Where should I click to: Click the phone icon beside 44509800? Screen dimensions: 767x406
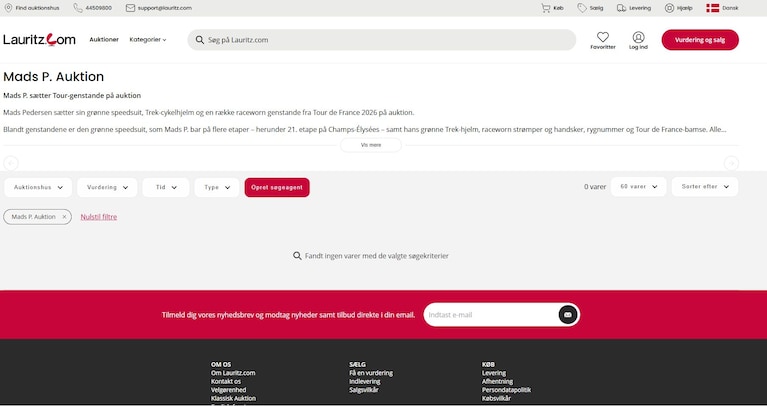[78, 8]
